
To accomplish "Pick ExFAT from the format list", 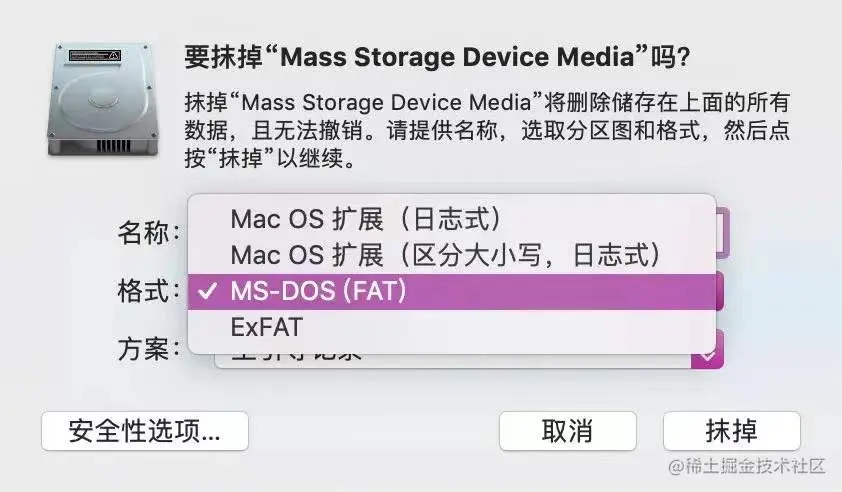I will [266, 326].
